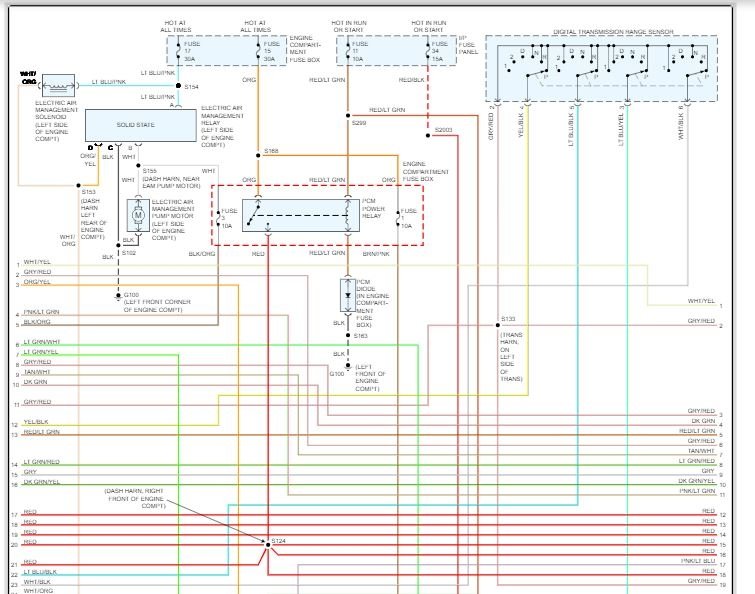Click the S299 splice label
The image size is (755, 594).
click(x=359, y=123)
